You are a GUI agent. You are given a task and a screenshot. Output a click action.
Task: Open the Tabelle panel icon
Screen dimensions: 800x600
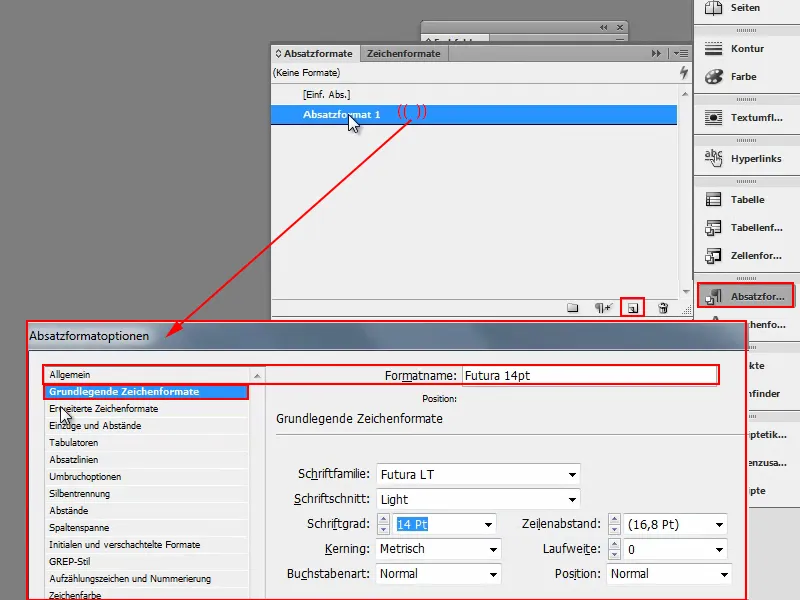713,199
